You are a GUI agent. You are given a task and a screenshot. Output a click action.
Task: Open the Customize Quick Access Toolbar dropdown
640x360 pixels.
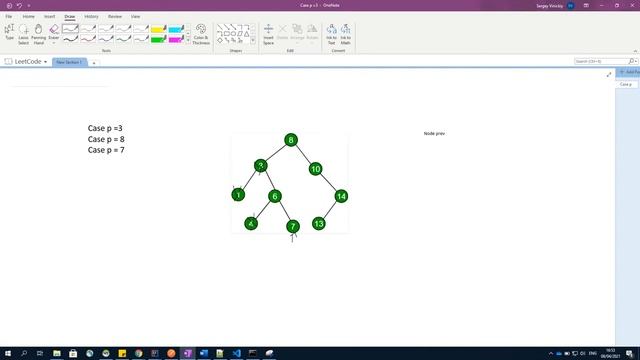coord(29,6)
